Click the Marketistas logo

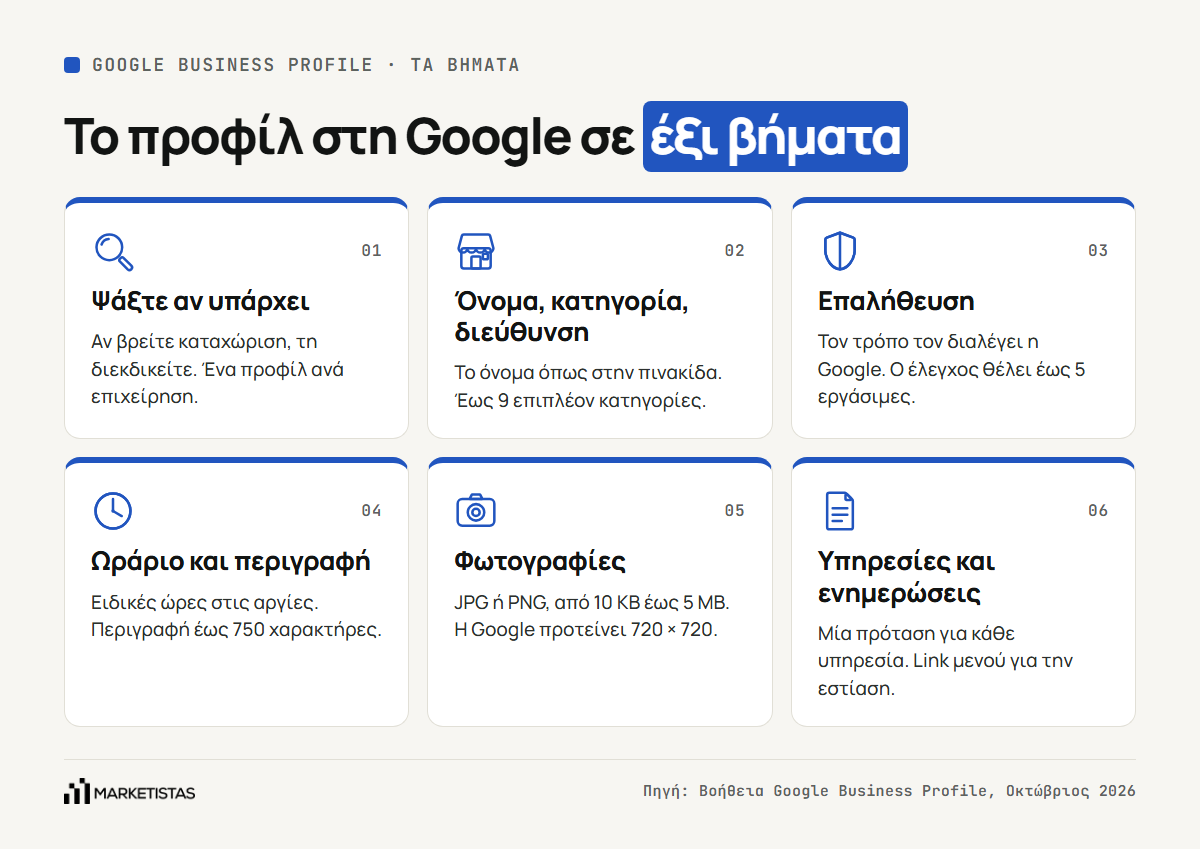[x=129, y=792]
